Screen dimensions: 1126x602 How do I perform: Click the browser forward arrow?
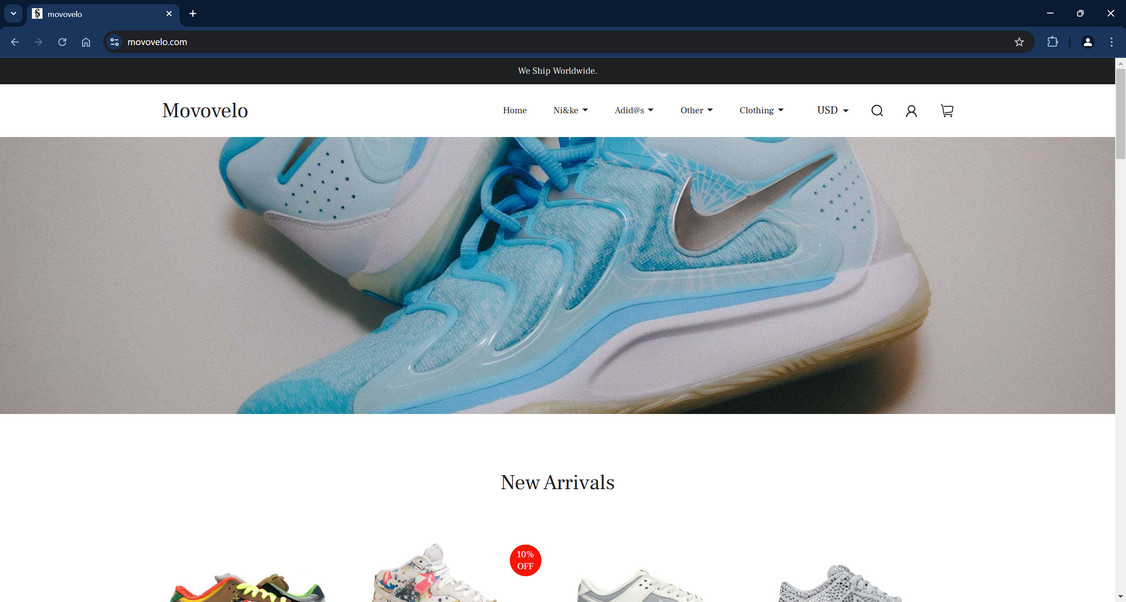coord(39,42)
